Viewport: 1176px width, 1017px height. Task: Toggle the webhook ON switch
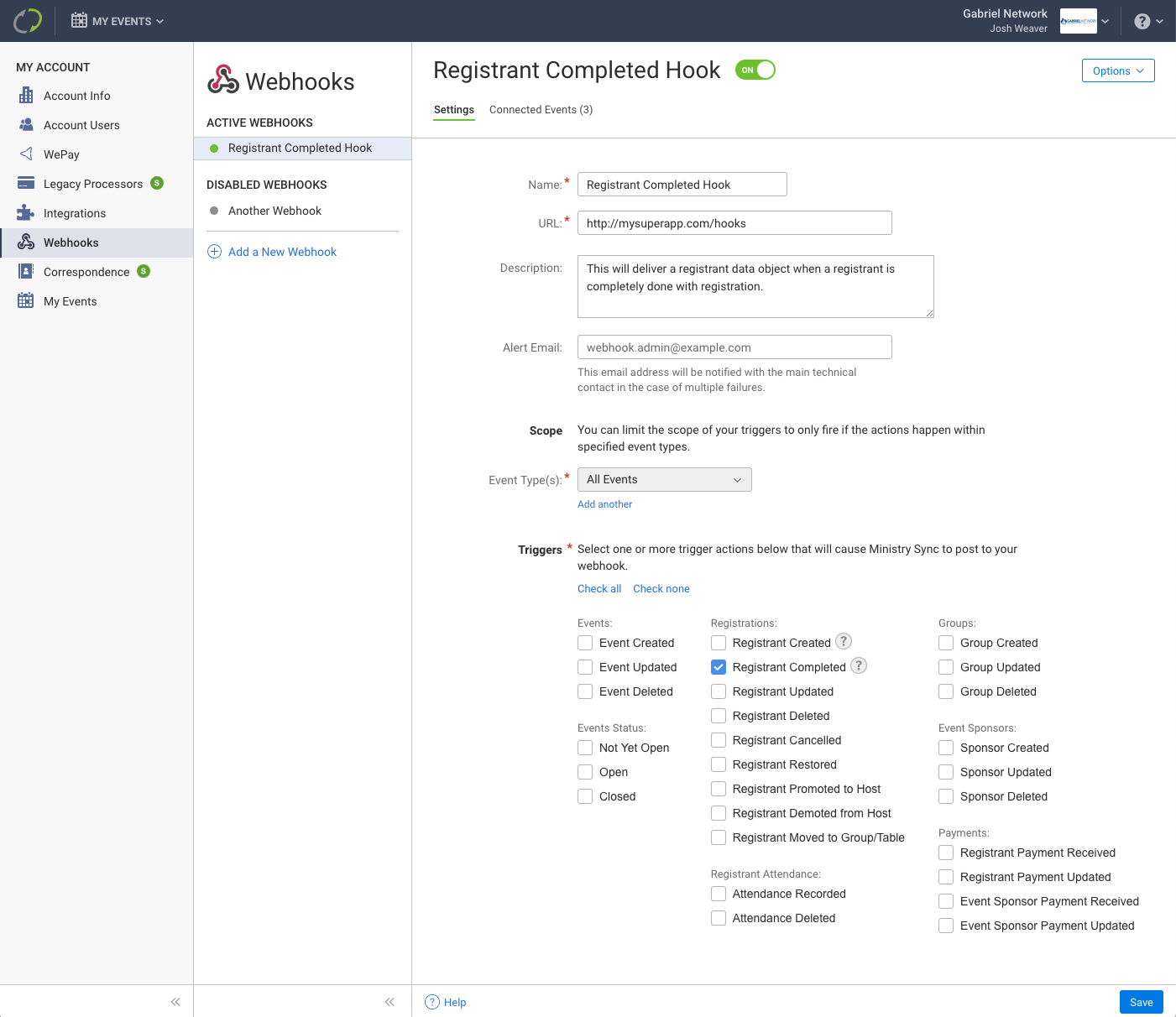[755, 70]
